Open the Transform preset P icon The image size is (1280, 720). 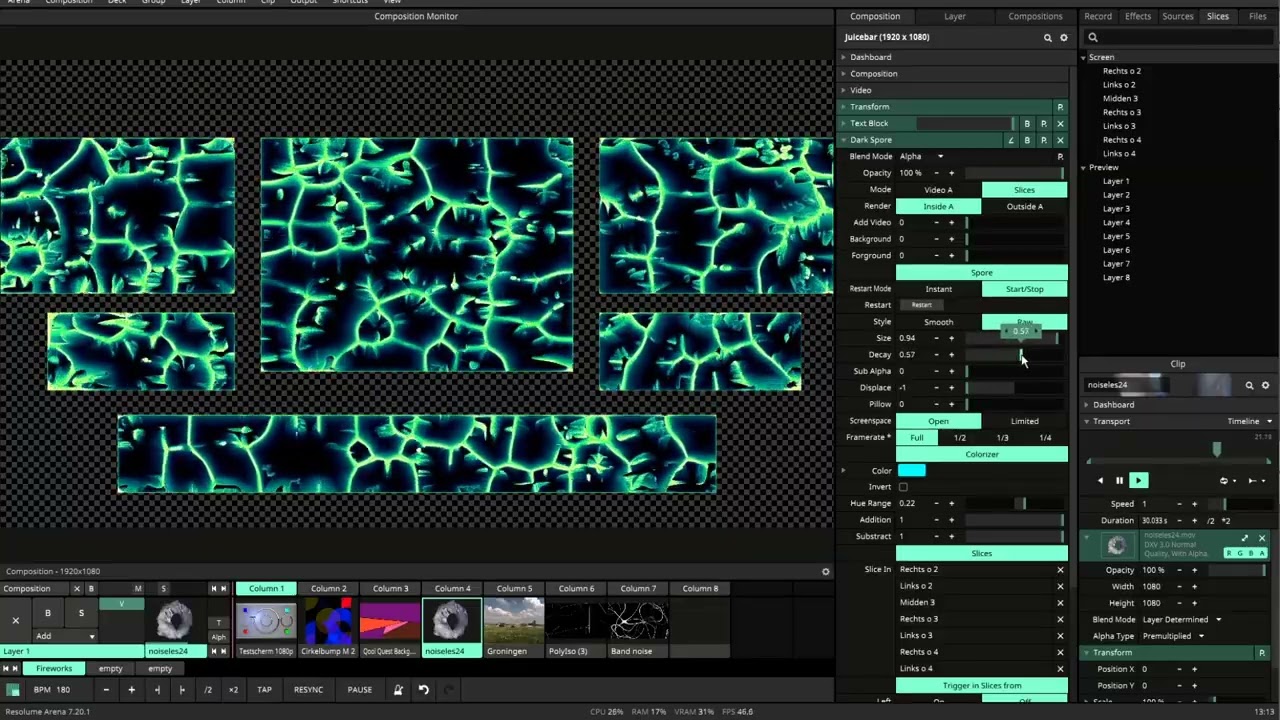tap(1060, 107)
